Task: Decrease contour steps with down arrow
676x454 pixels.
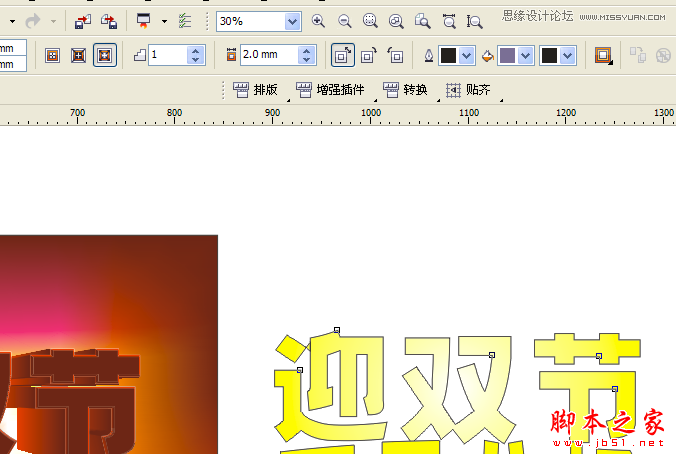Action: (196, 59)
